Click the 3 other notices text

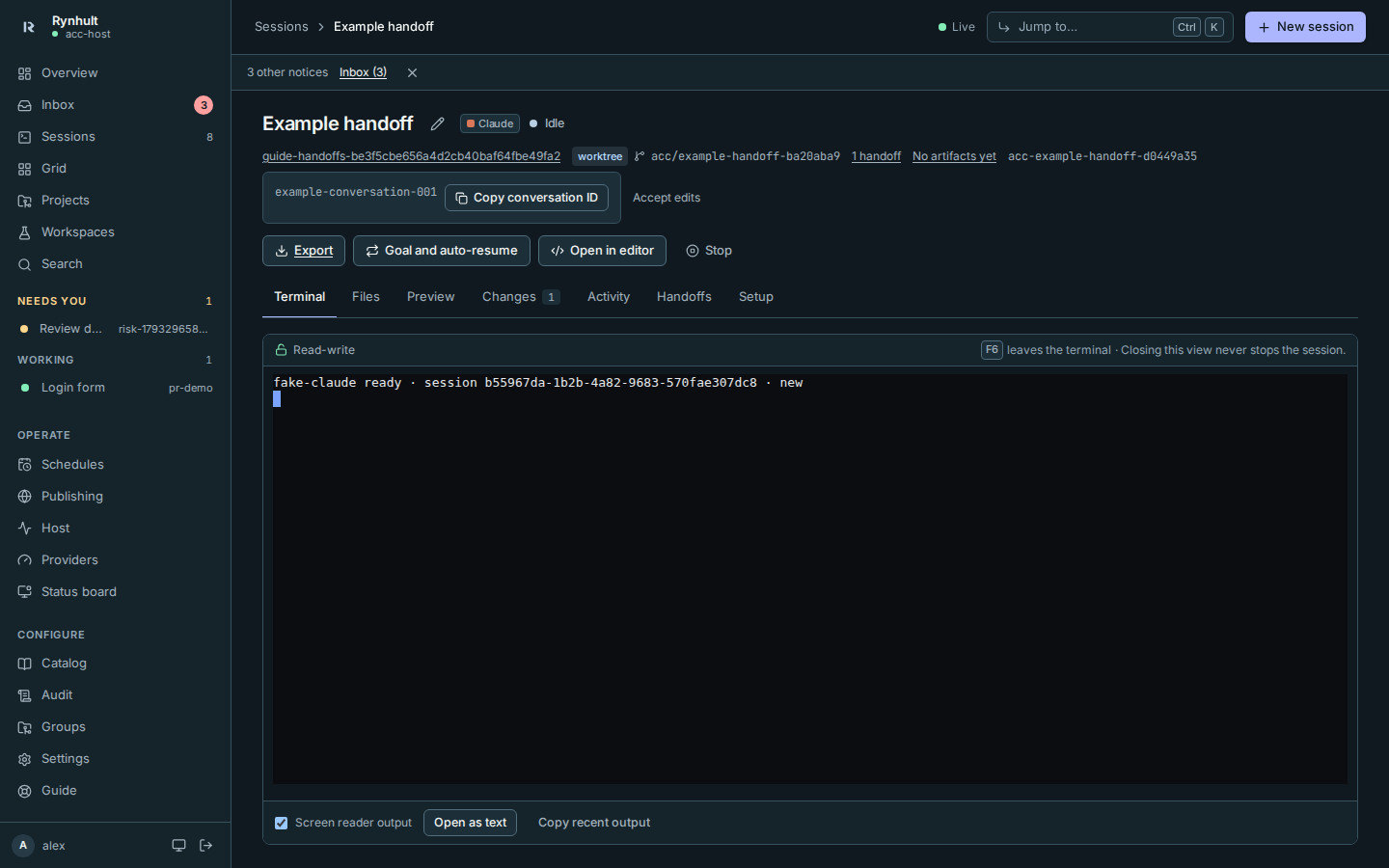point(287,72)
